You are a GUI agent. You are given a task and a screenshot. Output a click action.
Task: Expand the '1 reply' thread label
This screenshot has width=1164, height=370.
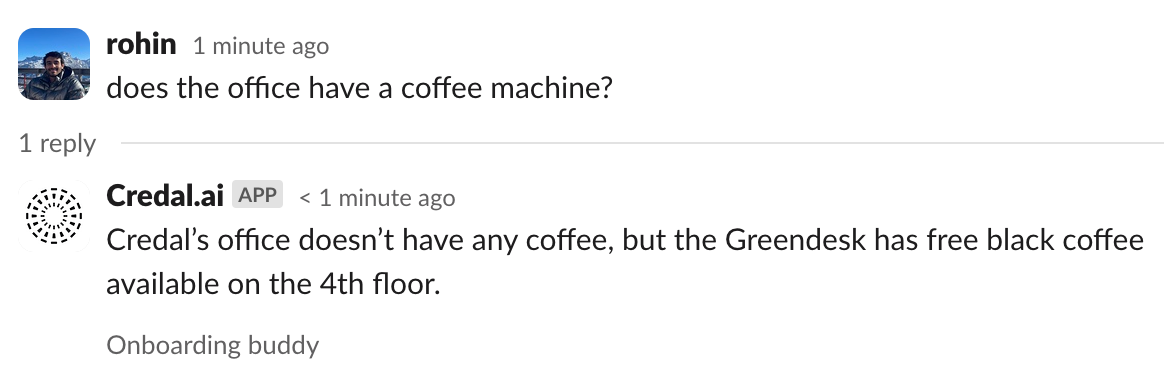click(x=57, y=143)
